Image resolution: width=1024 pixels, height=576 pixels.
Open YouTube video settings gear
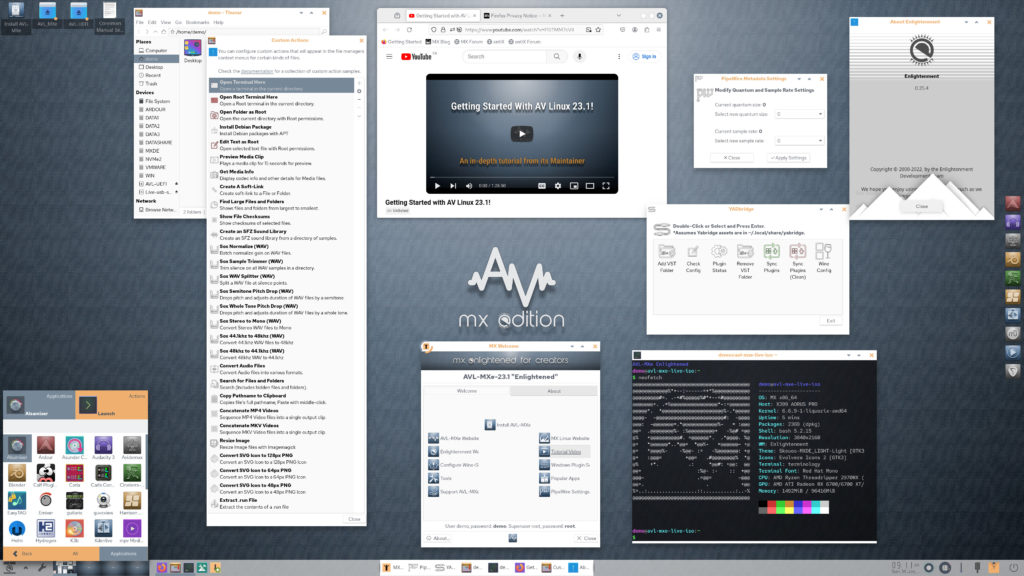558,186
